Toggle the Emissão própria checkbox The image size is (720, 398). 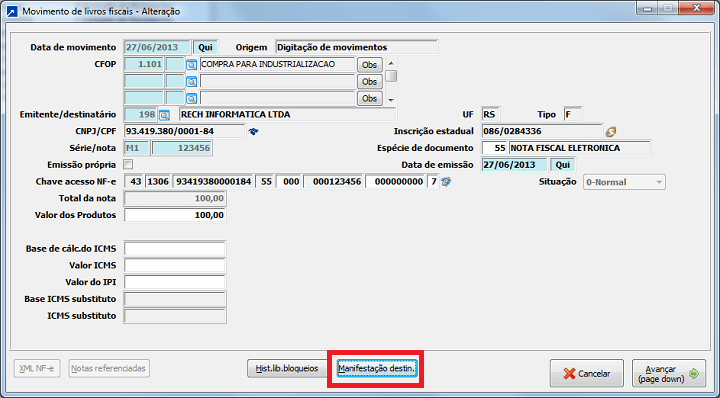pyautogui.click(x=129, y=164)
